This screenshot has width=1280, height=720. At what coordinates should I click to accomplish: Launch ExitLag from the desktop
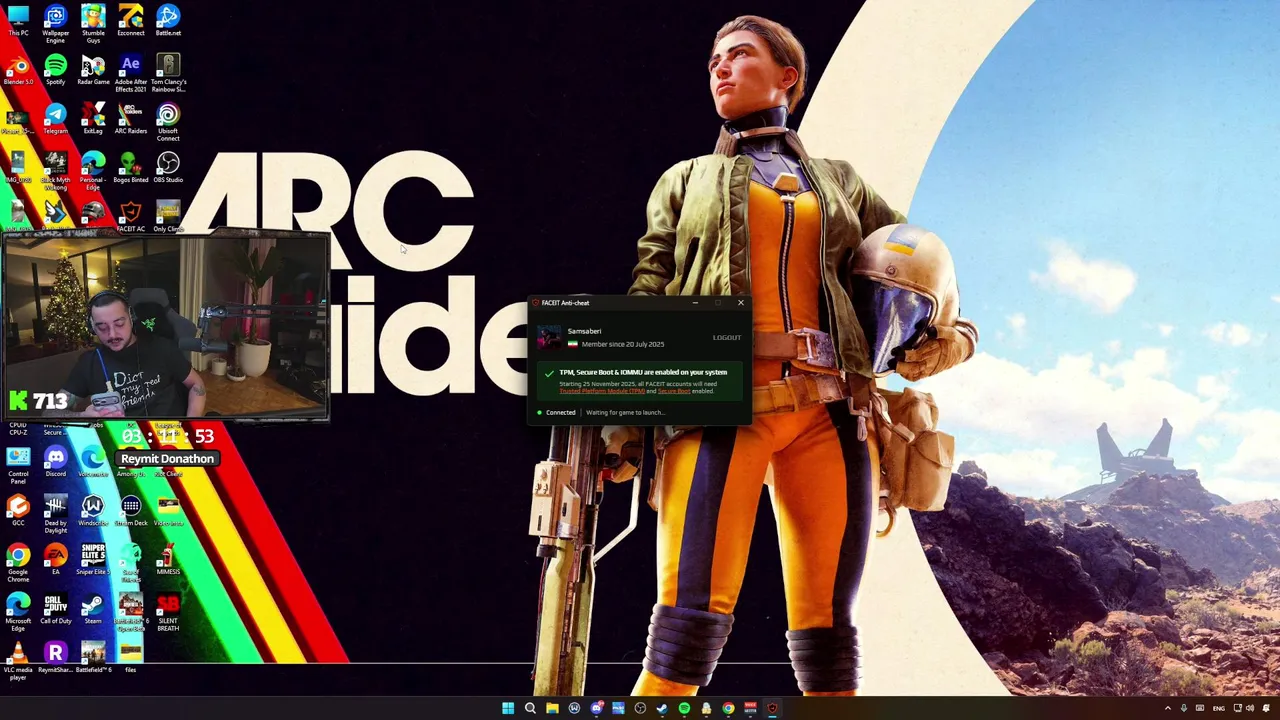pyautogui.click(x=93, y=119)
